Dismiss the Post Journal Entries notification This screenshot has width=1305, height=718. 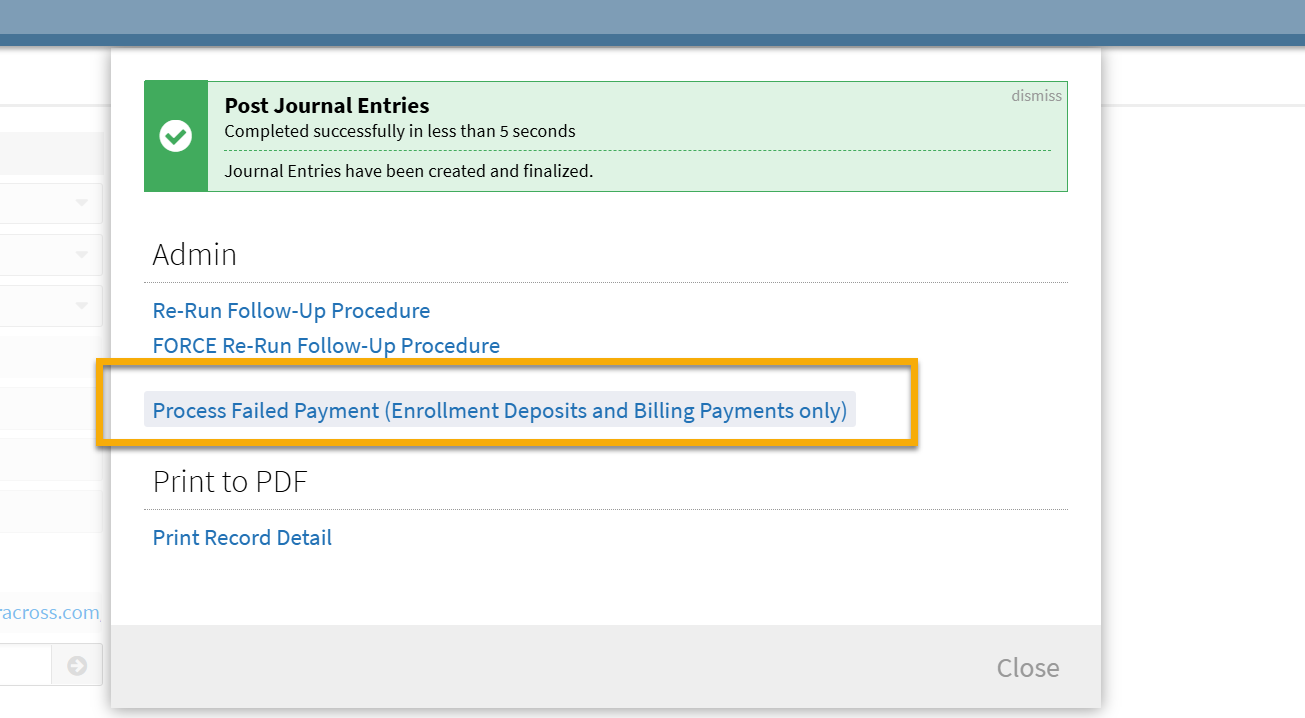pos(1036,95)
